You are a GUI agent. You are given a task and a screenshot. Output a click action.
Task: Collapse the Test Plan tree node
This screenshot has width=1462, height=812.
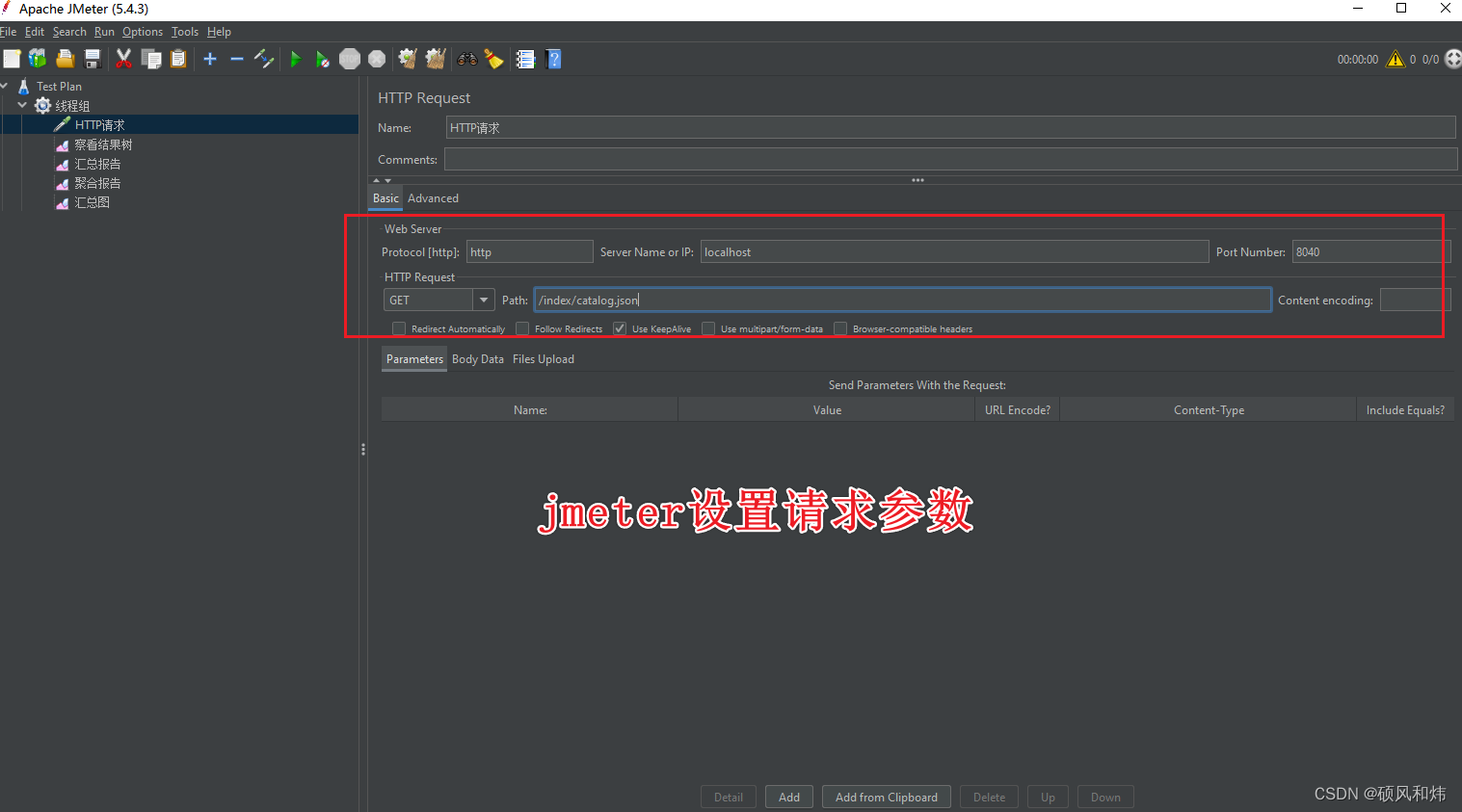(x=5, y=86)
